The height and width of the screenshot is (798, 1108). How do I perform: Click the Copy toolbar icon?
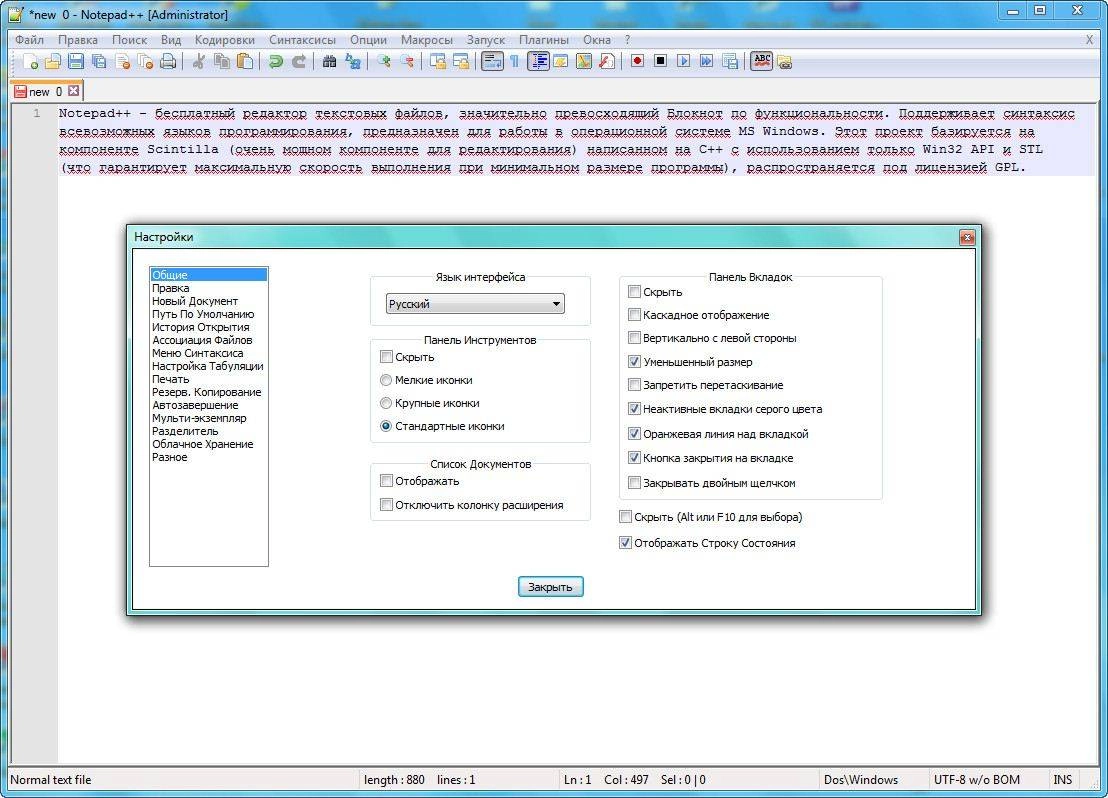pos(222,61)
